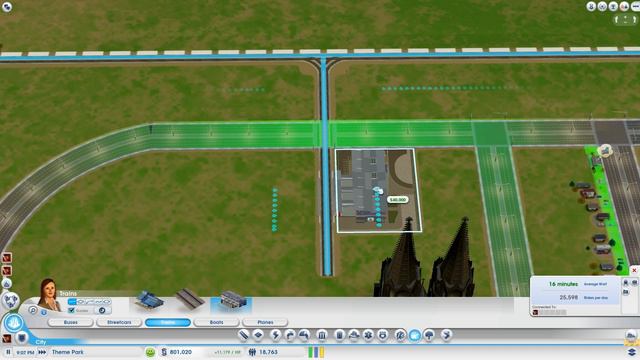Select the City tab label

41,342
